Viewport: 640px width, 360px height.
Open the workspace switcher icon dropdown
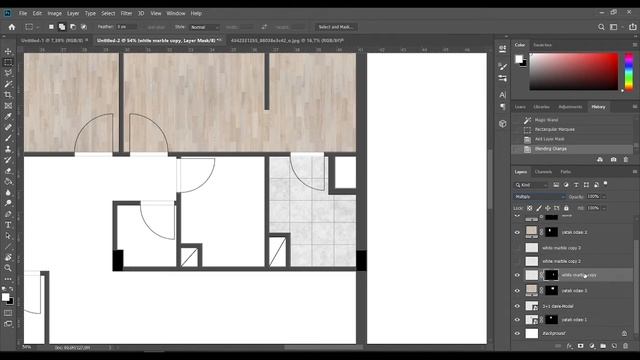[x=615, y=27]
